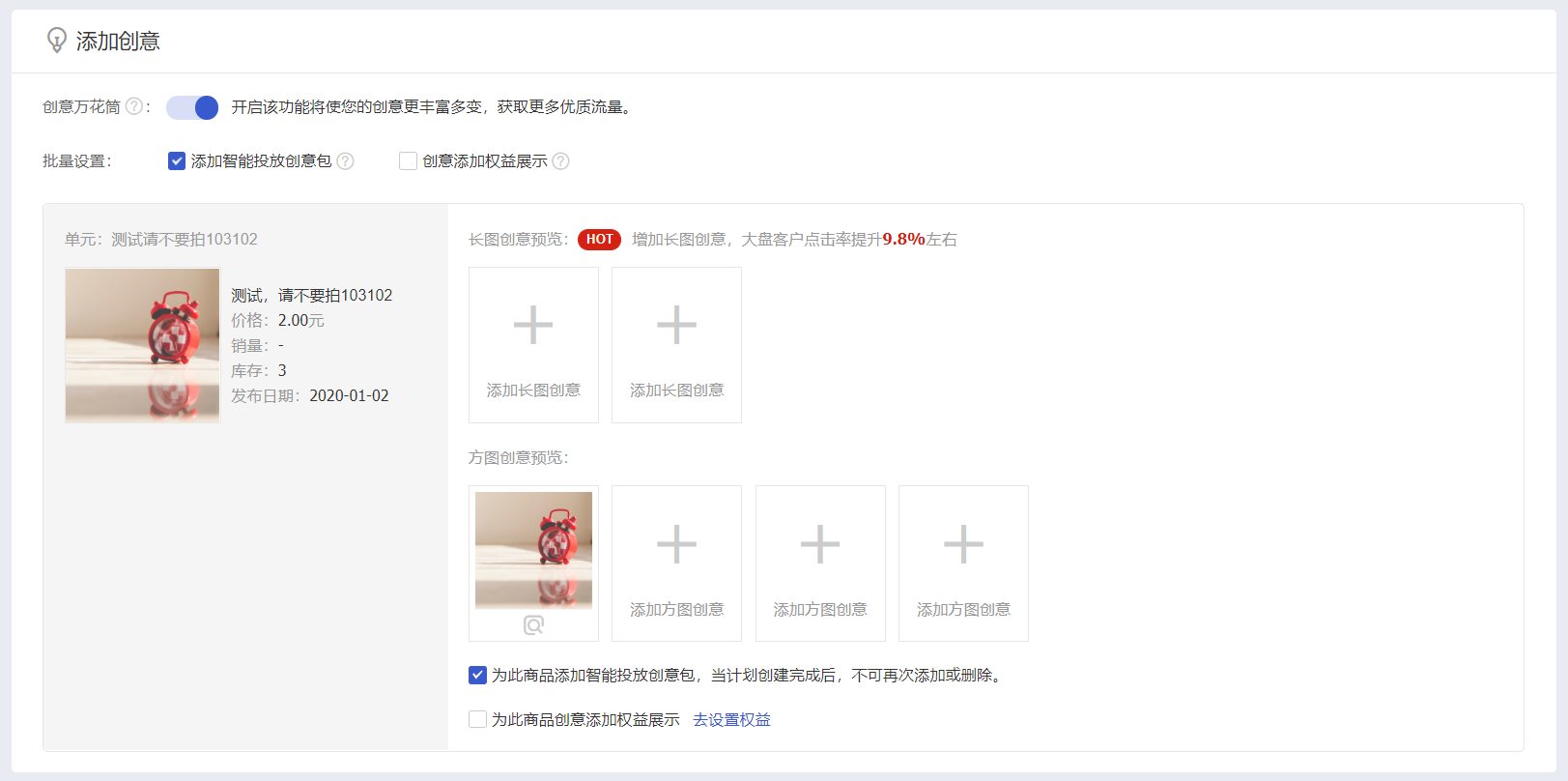The height and width of the screenshot is (781, 1568).
Task: Click the 发布日期 2020-01-02 text
Action: 309,395
